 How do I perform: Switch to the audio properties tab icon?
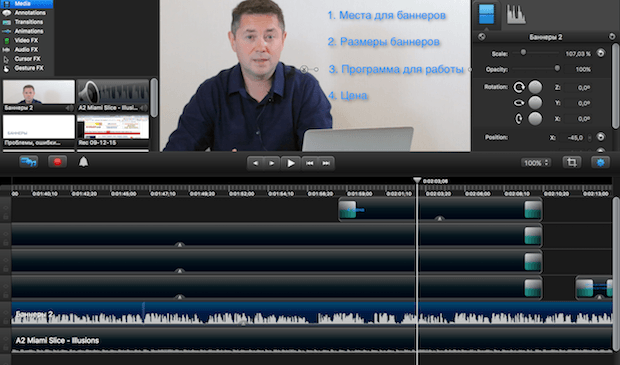pyautogui.click(x=516, y=15)
